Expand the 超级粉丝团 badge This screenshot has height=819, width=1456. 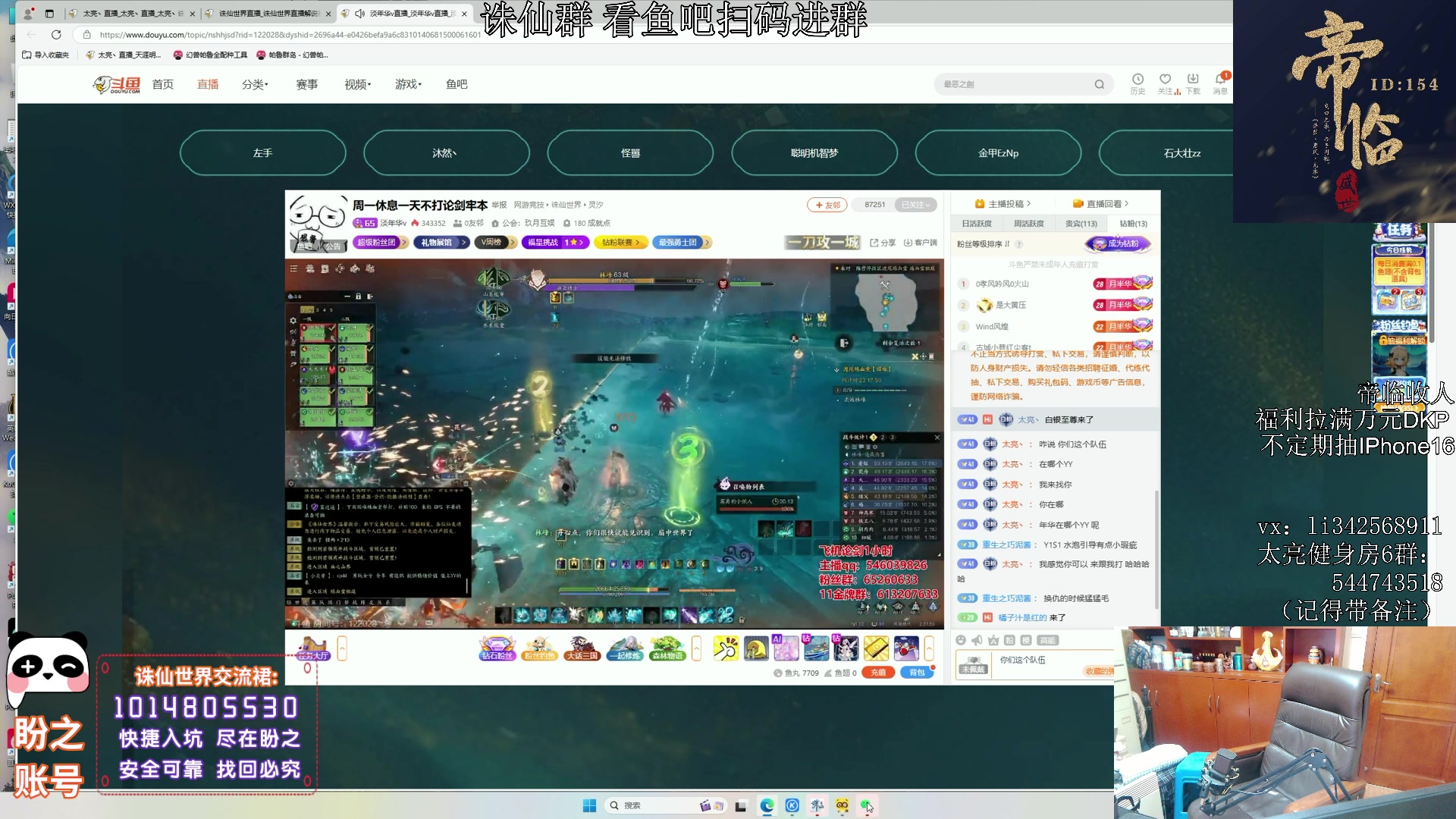[381, 243]
